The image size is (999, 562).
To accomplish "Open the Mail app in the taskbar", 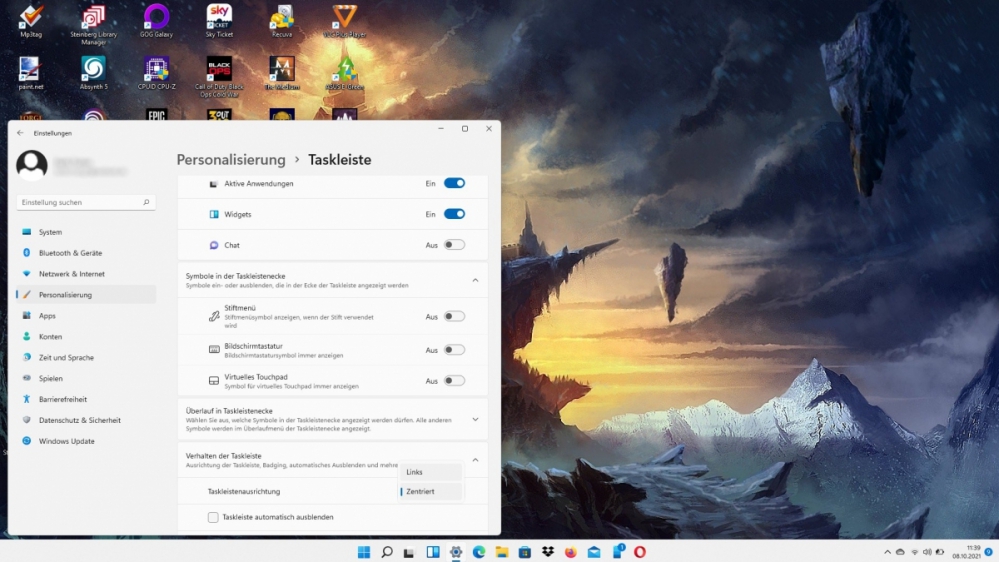I will [593, 552].
